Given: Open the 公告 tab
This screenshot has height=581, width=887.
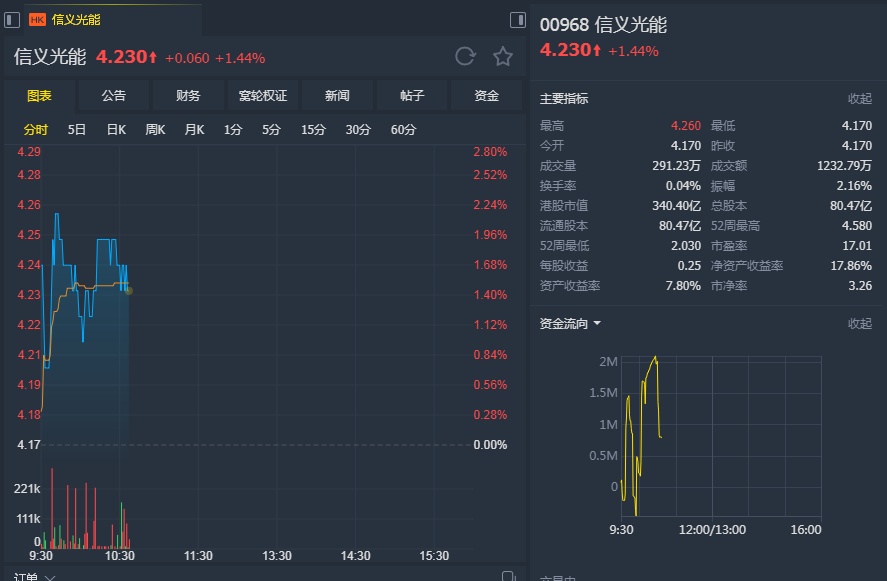Looking at the screenshot, I should coord(114,96).
